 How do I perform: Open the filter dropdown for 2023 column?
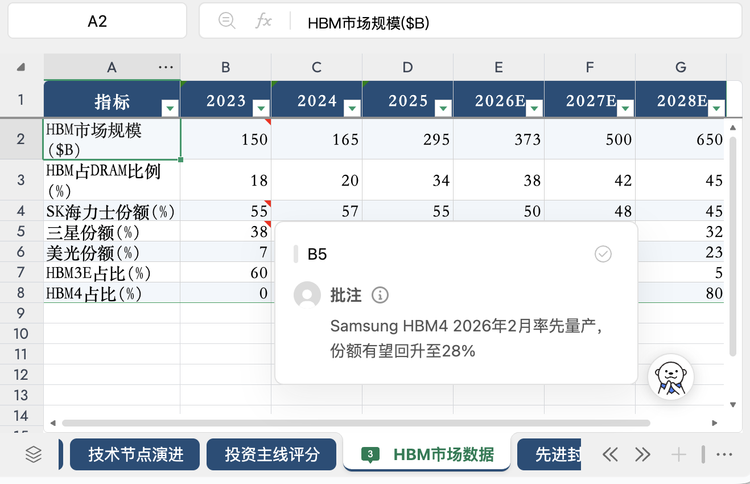pos(260,107)
